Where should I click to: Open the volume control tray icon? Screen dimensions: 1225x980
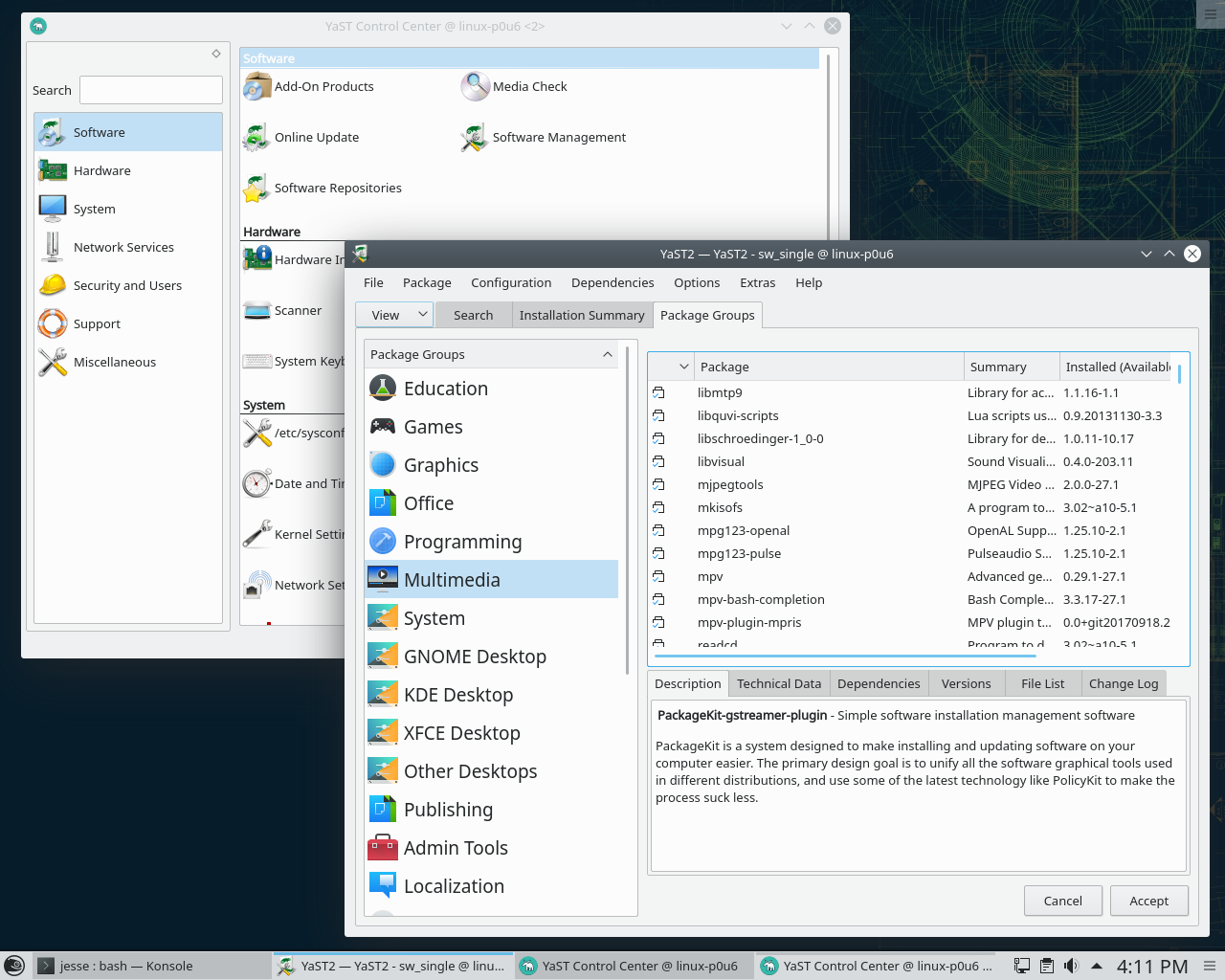click(1071, 966)
